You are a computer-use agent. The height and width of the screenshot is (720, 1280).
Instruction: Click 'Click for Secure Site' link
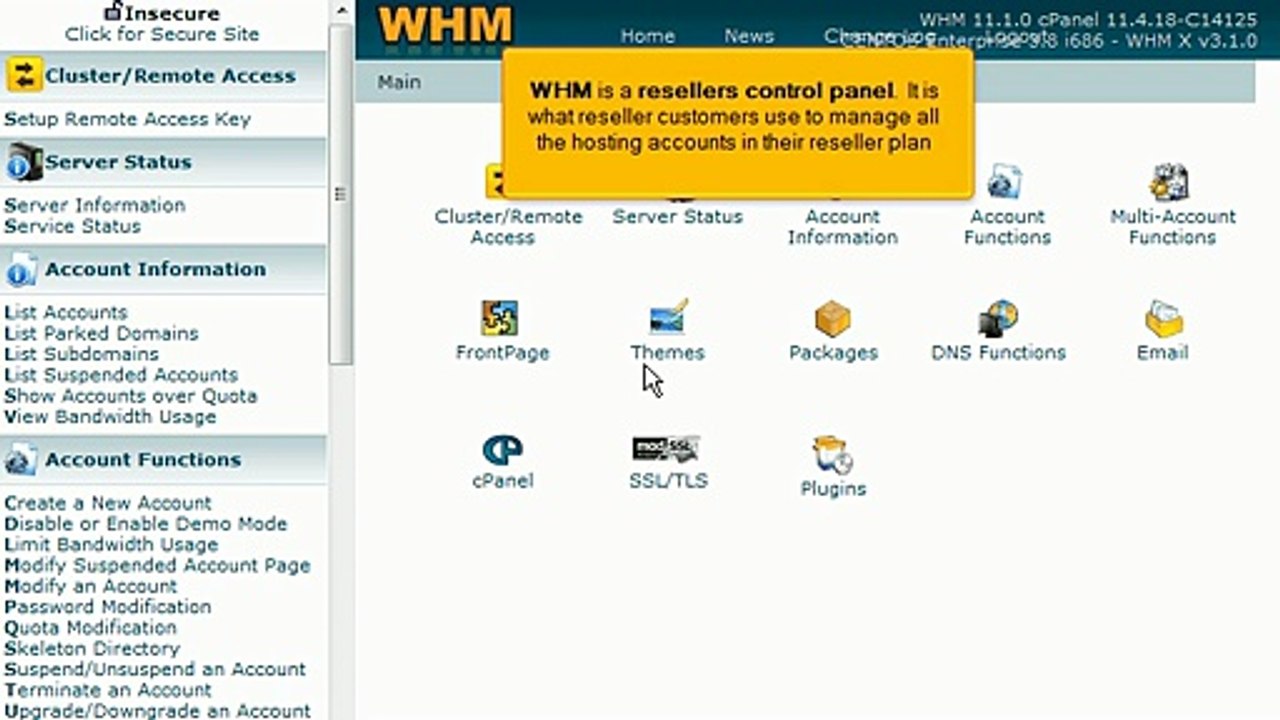pyautogui.click(x=162, y=34)
